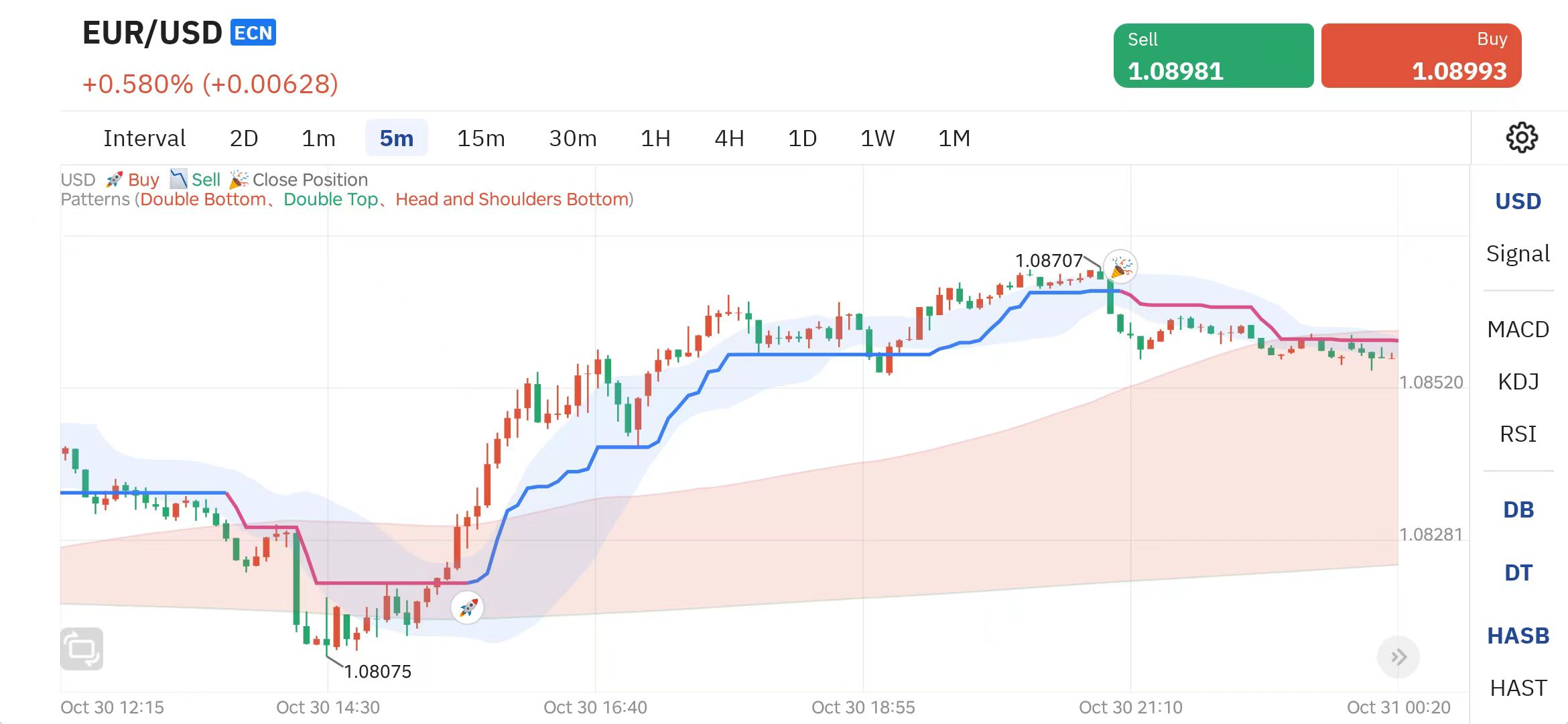Toggle the USD indicator in sidebar
The width and height of the screenshot is (1568, 724).
coord(1518,201)
